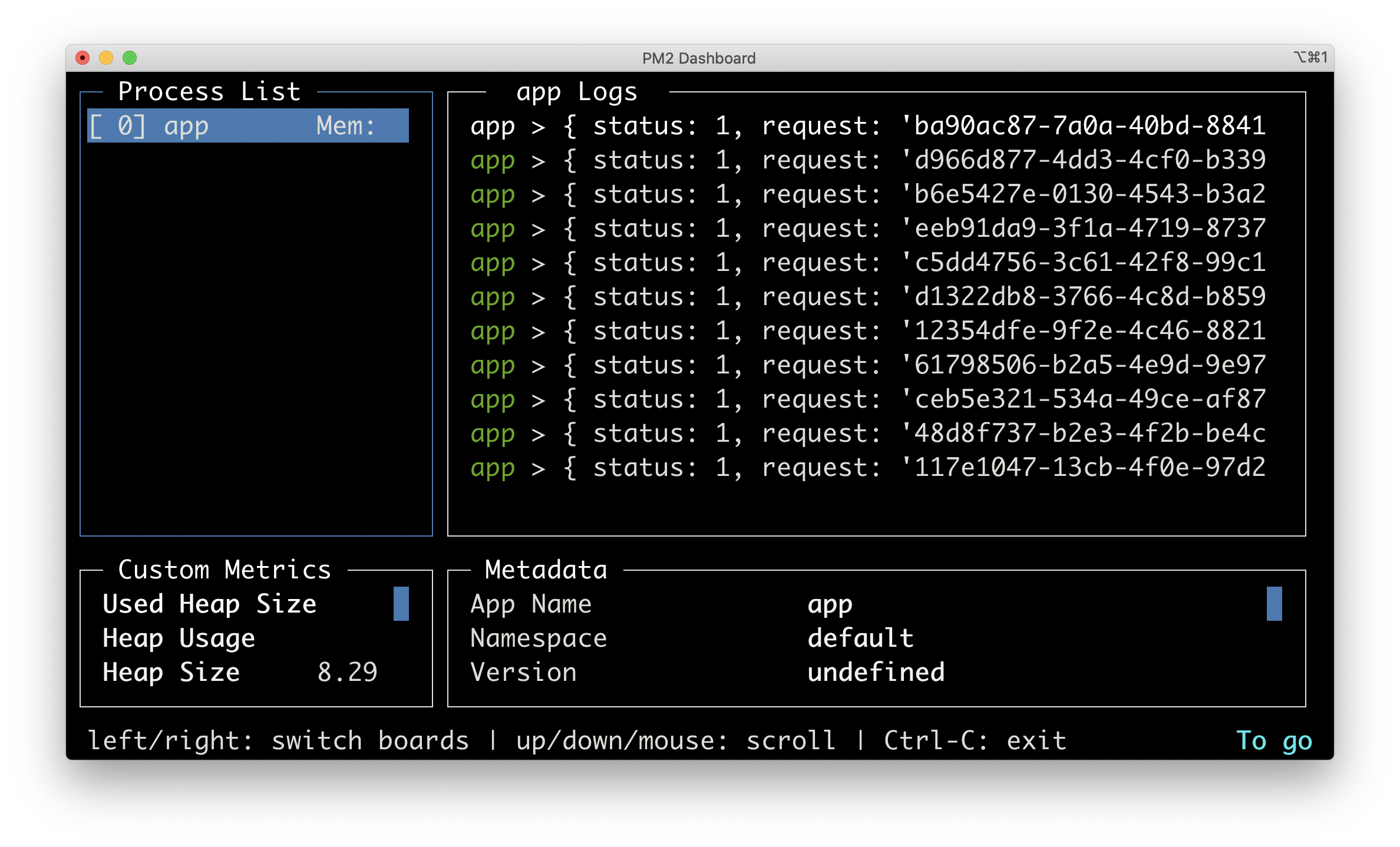This screenshot has height=847, width=1400.
Task: Close the PM2 Dashboard window
Action: (x=82, y=58)
